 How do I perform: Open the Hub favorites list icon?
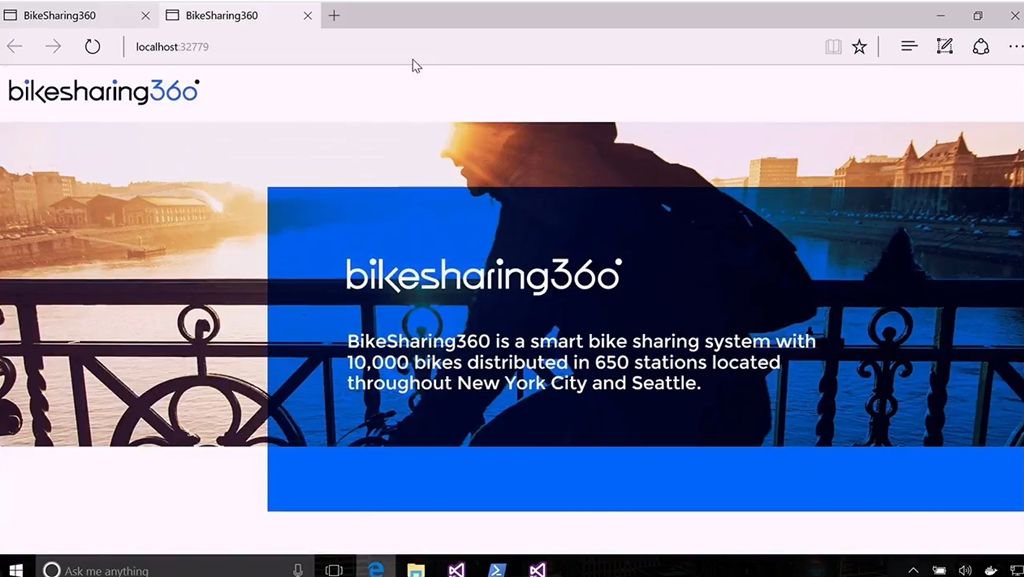click(909, 47)
